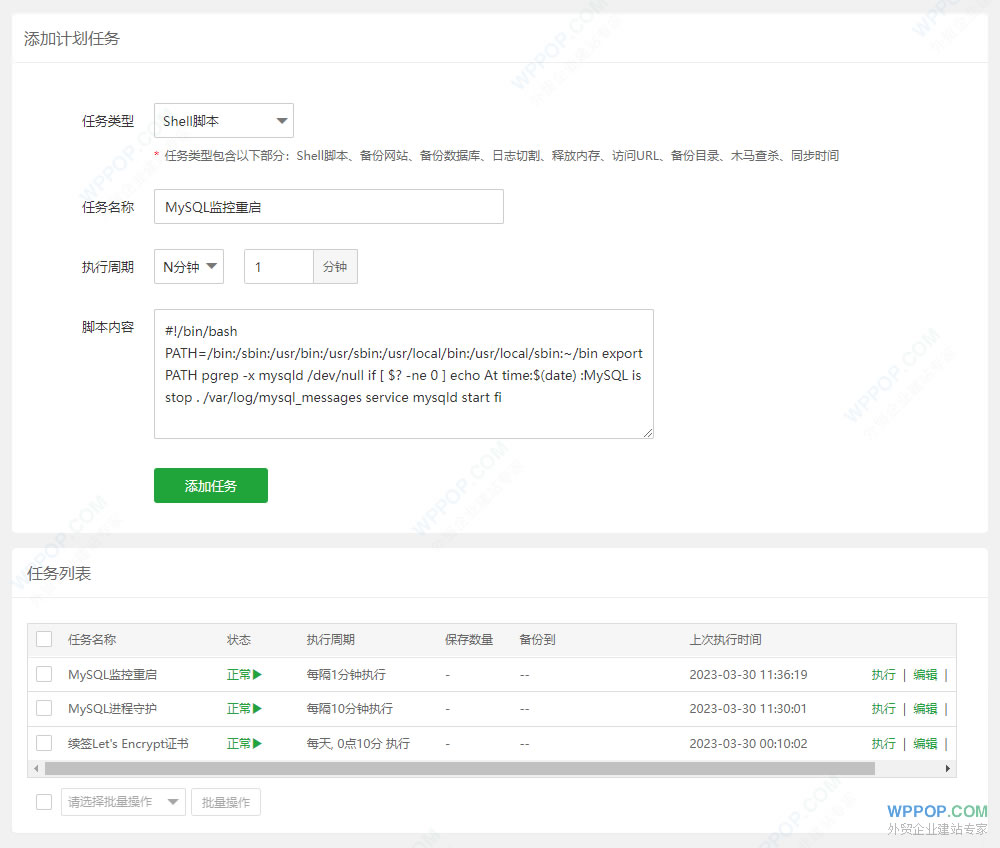1000x848 pixels.
Task: Check the checkbox for the MySQL进程守护 row
Action: tap(43, 708)
